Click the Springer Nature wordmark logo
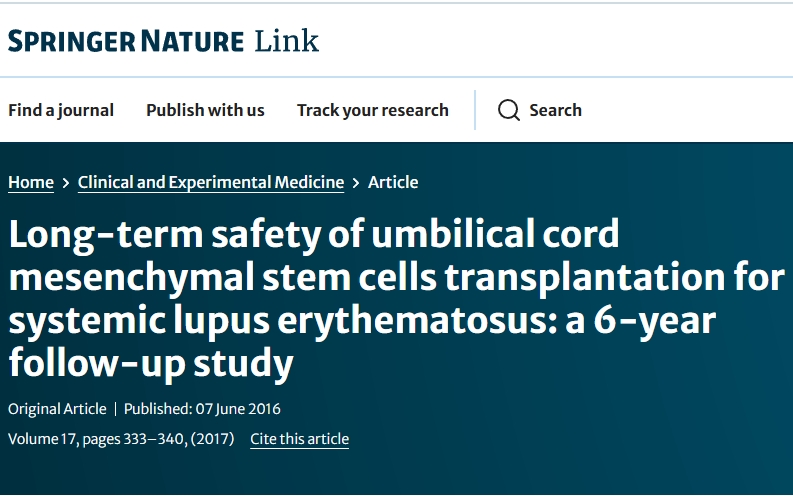 click(x=126, y=41)
